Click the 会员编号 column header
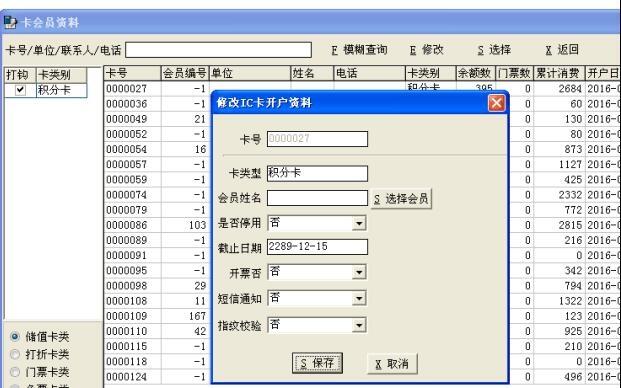The height and width of the screenshot is (388, 621). pyautogui.click(x=185, y=73)
